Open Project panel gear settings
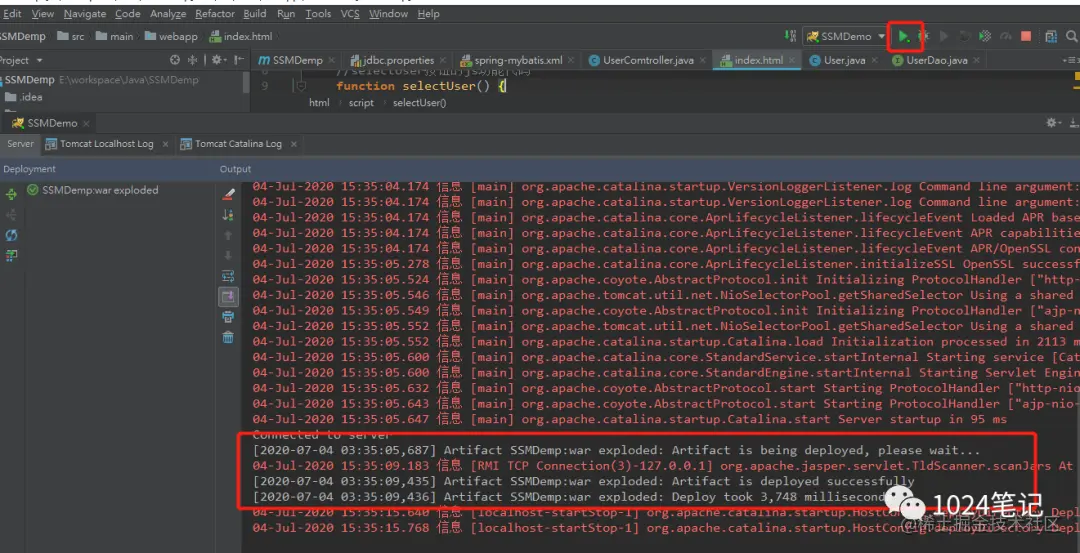1080x553 pixels. coord(218,60)
